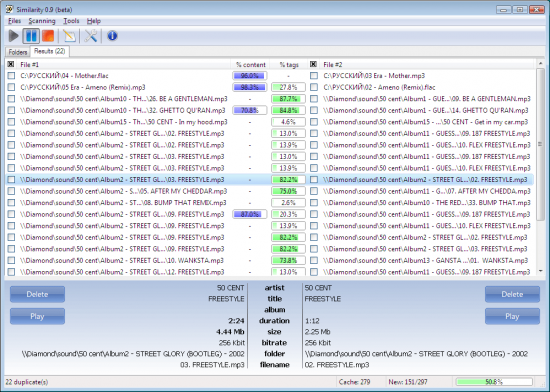
Task: Click the right Play button
Action: point(512,316)
